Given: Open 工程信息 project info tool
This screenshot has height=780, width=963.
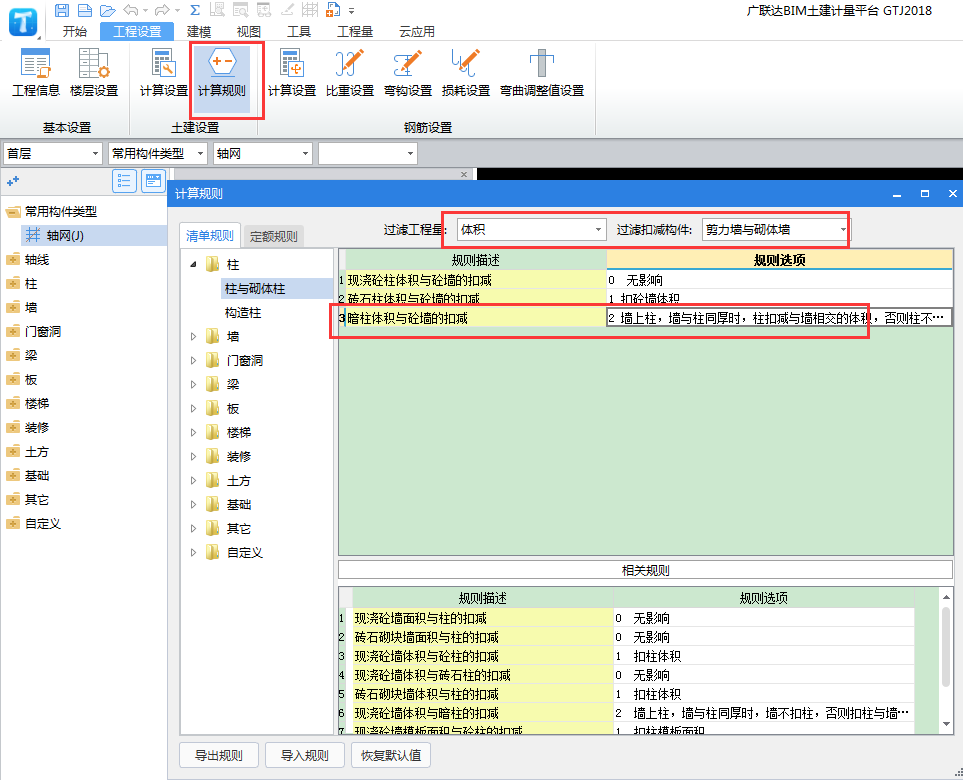Looking at the screenshot, I should point(36,72).
